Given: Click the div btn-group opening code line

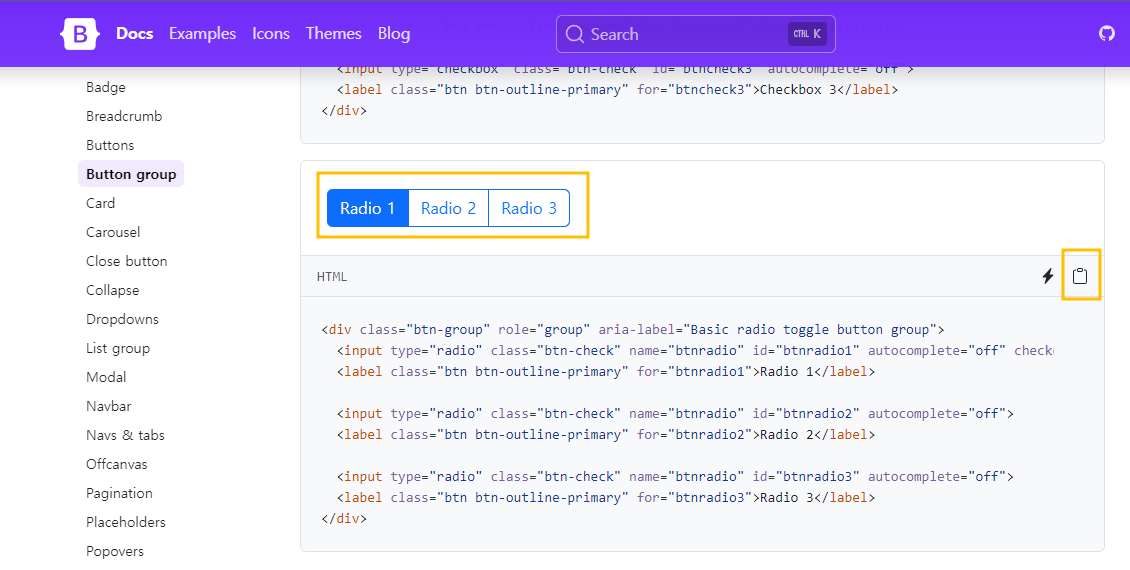Looking at the screenshot, I should 633,329.
